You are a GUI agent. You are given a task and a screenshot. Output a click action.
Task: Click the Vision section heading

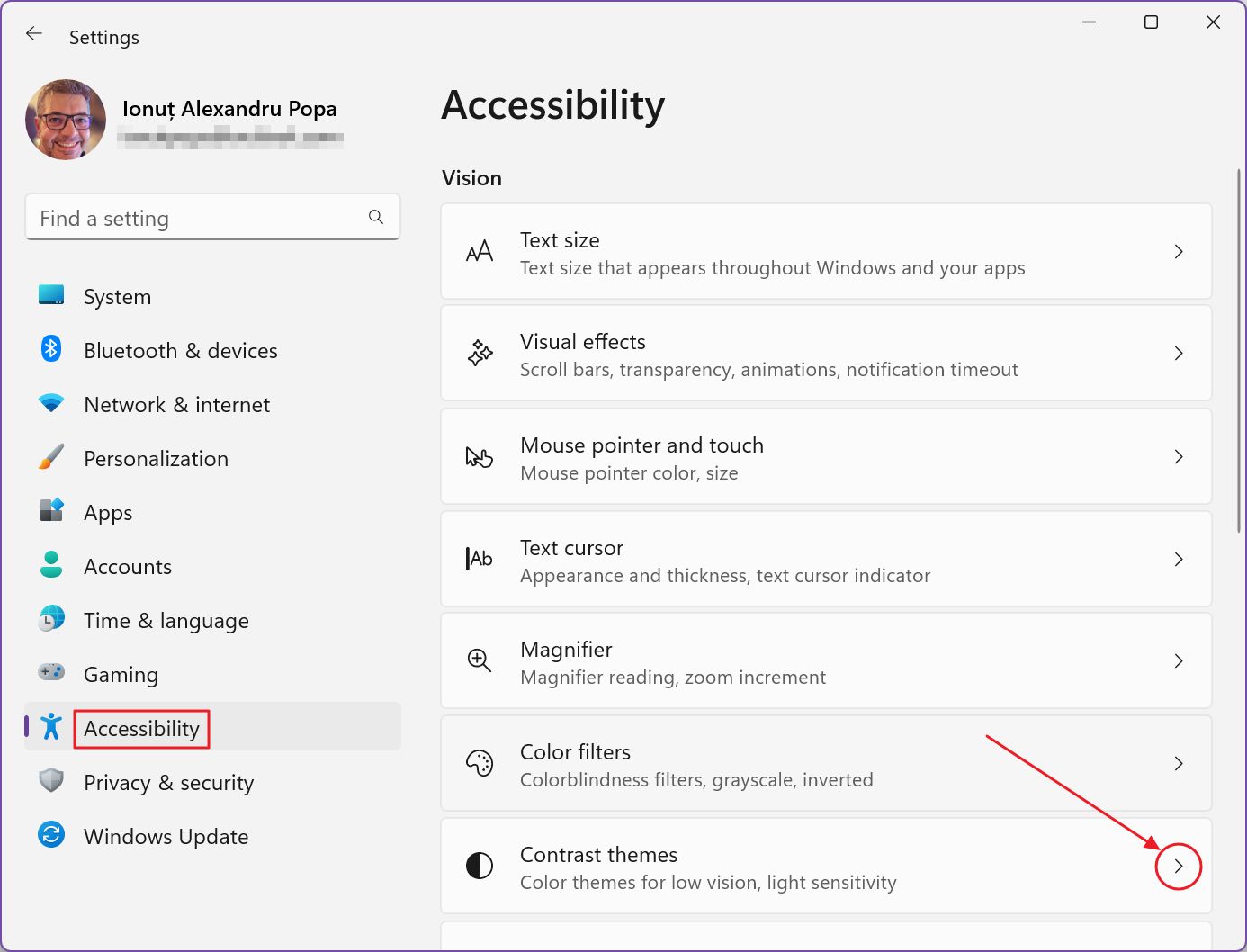click(471, 178)
